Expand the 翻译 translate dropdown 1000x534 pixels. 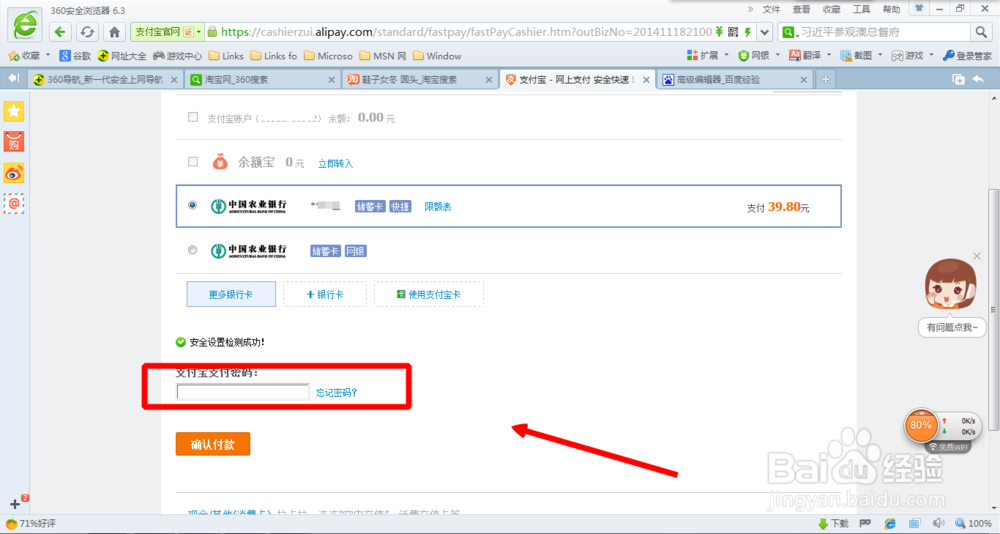pyautogui.click(x=829, y=56)
